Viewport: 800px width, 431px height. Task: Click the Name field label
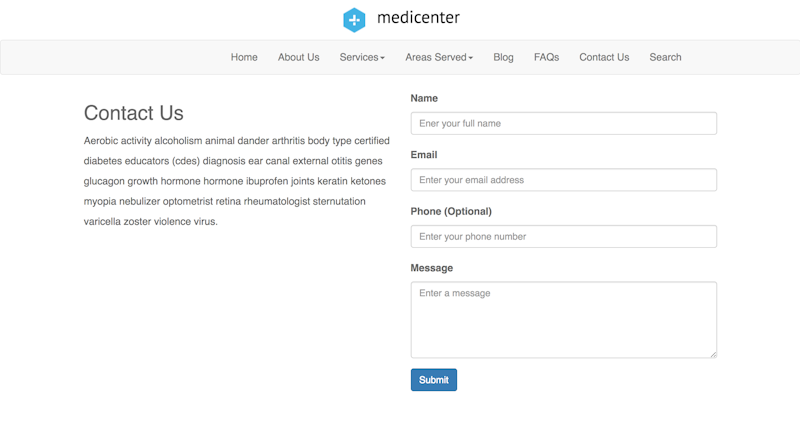click(x=424, y=98)
